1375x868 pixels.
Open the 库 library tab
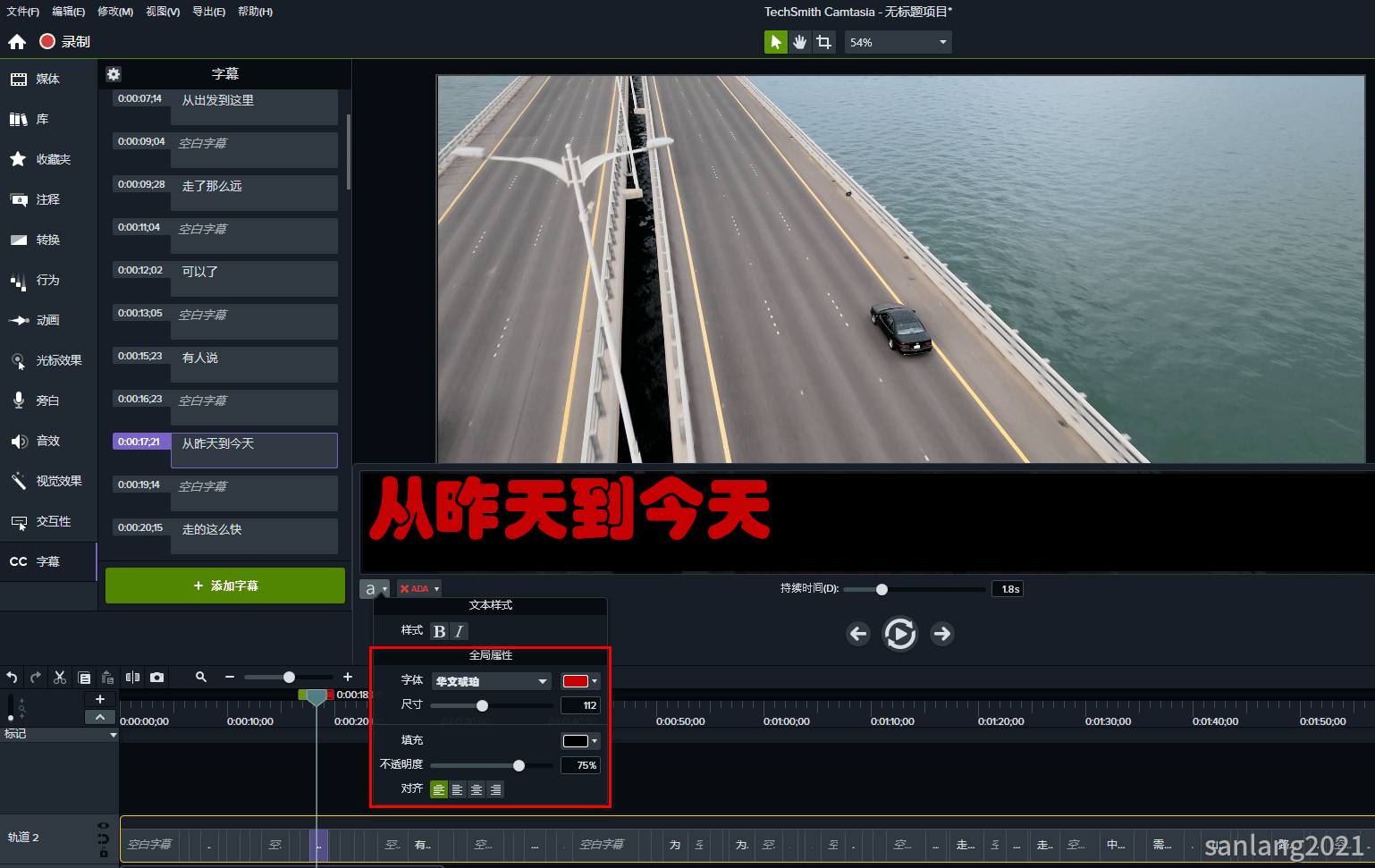coord(48,120)
